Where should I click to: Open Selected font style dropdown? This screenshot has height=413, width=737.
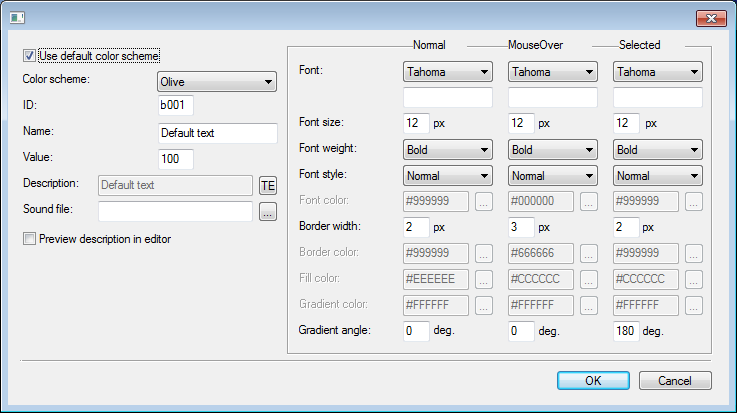(x=657, y=175)
